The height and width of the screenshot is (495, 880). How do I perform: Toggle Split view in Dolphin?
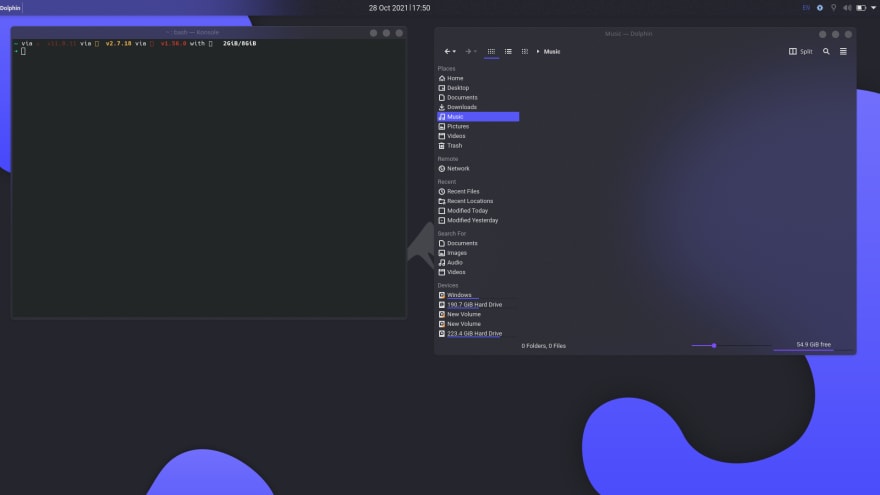tap(801, 51)
